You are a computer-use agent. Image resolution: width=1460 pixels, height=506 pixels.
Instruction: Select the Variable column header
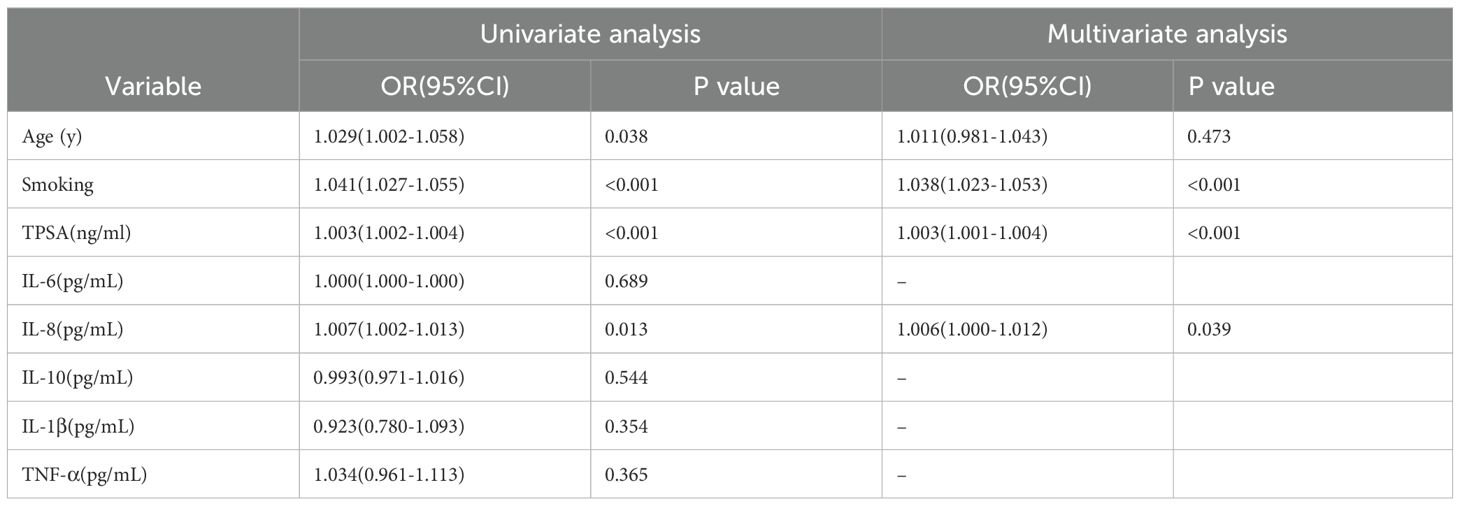coord(154,86)
